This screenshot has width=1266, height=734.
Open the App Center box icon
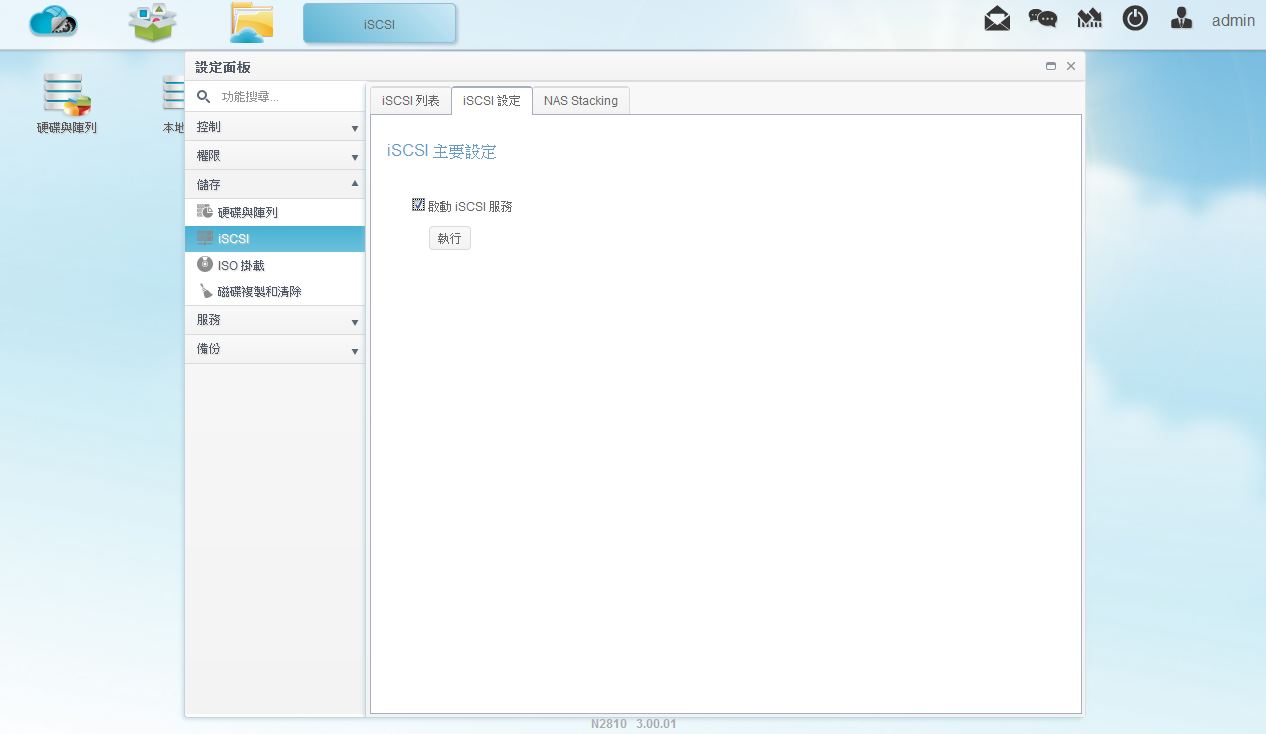(x=153, y=23)
